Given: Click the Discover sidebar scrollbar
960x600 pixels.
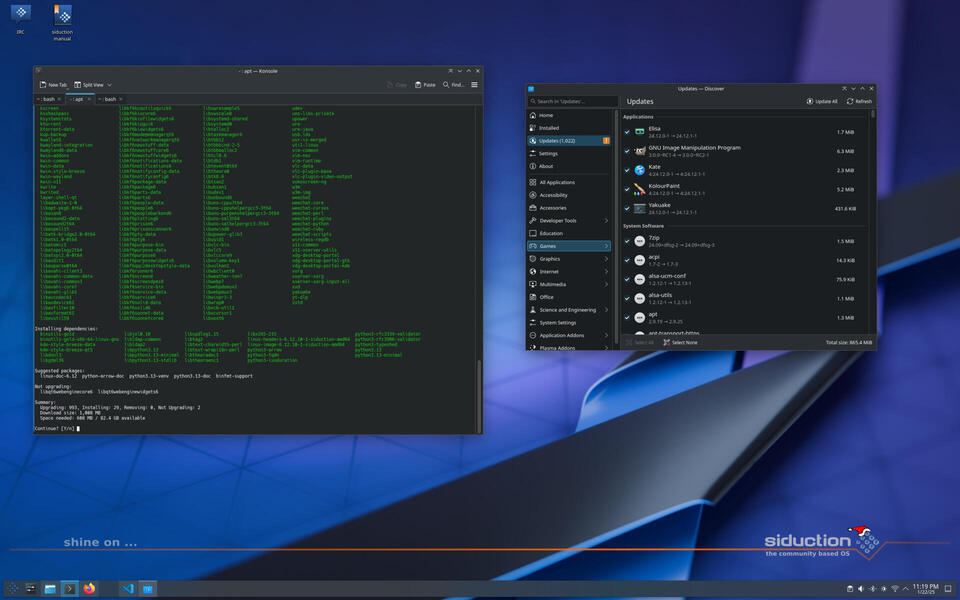Looking at the screenshot, I should tap(616, 227).
